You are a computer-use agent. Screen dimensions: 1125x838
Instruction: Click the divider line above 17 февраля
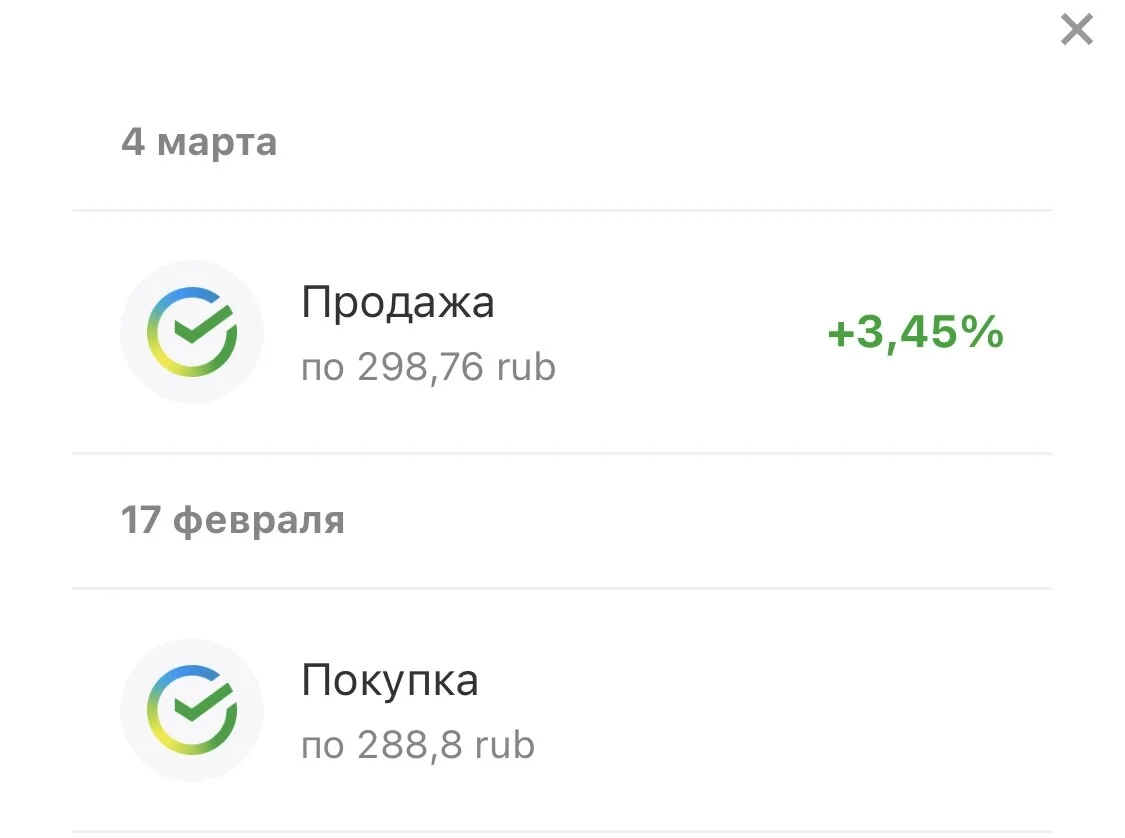pyautogui.click(x=562, y=453)
